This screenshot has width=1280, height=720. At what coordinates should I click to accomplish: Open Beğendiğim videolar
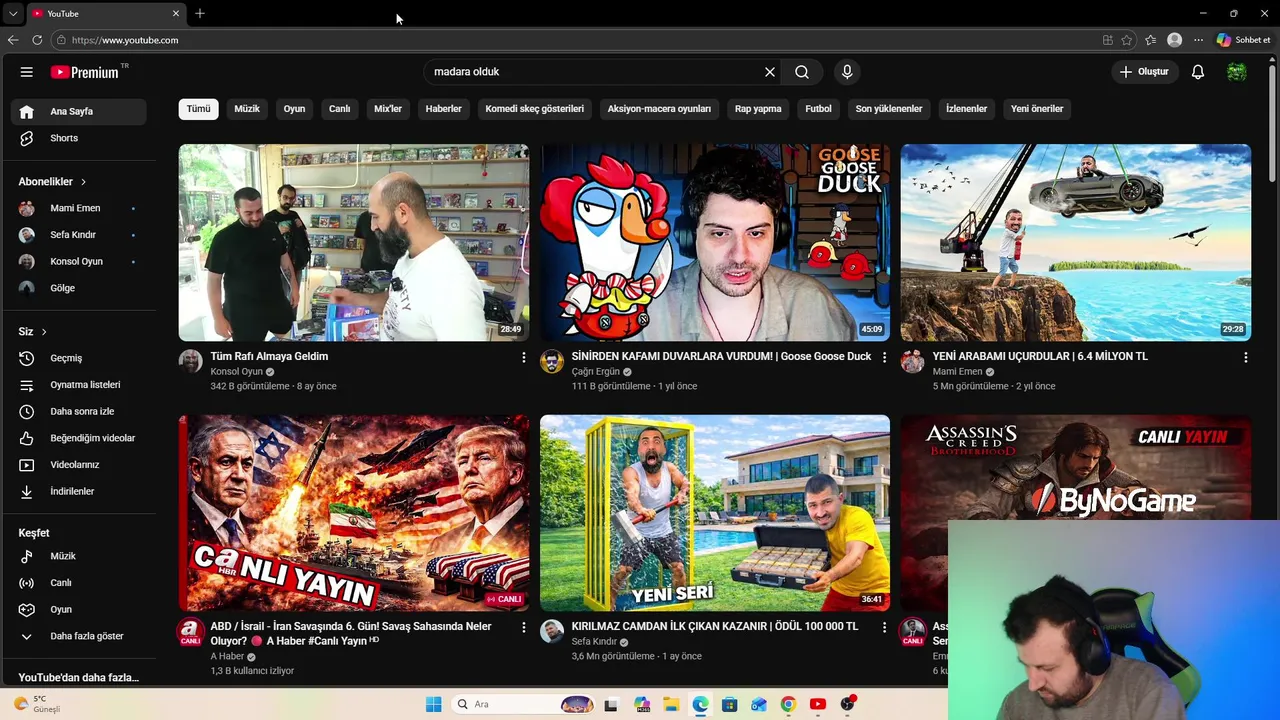(x=79, y=438)
